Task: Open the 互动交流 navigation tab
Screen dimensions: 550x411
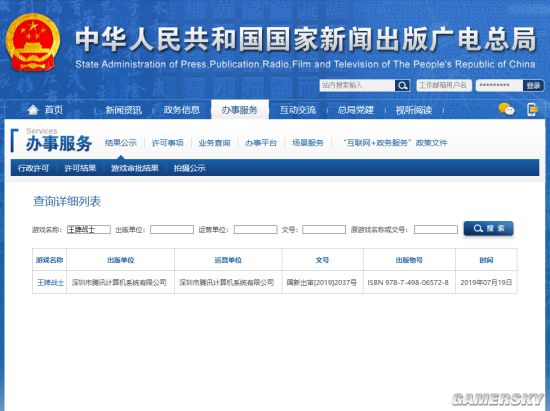Action: tap(298, 110)
